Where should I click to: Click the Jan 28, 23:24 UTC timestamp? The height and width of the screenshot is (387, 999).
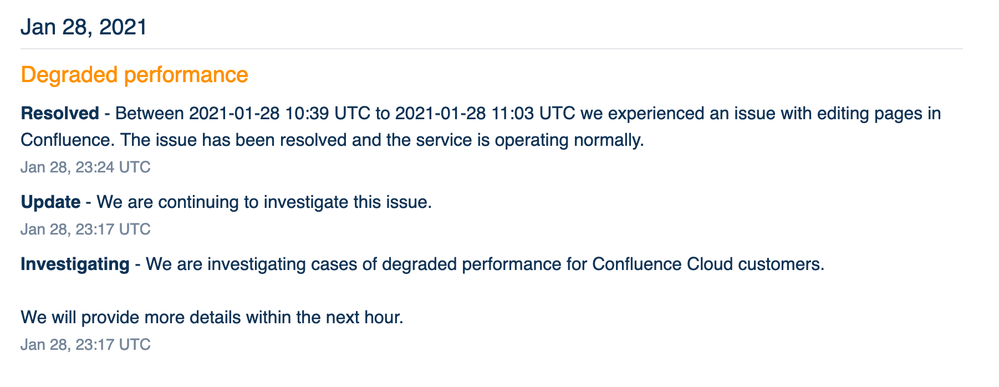pyautogui.click(x=85, y=168)
